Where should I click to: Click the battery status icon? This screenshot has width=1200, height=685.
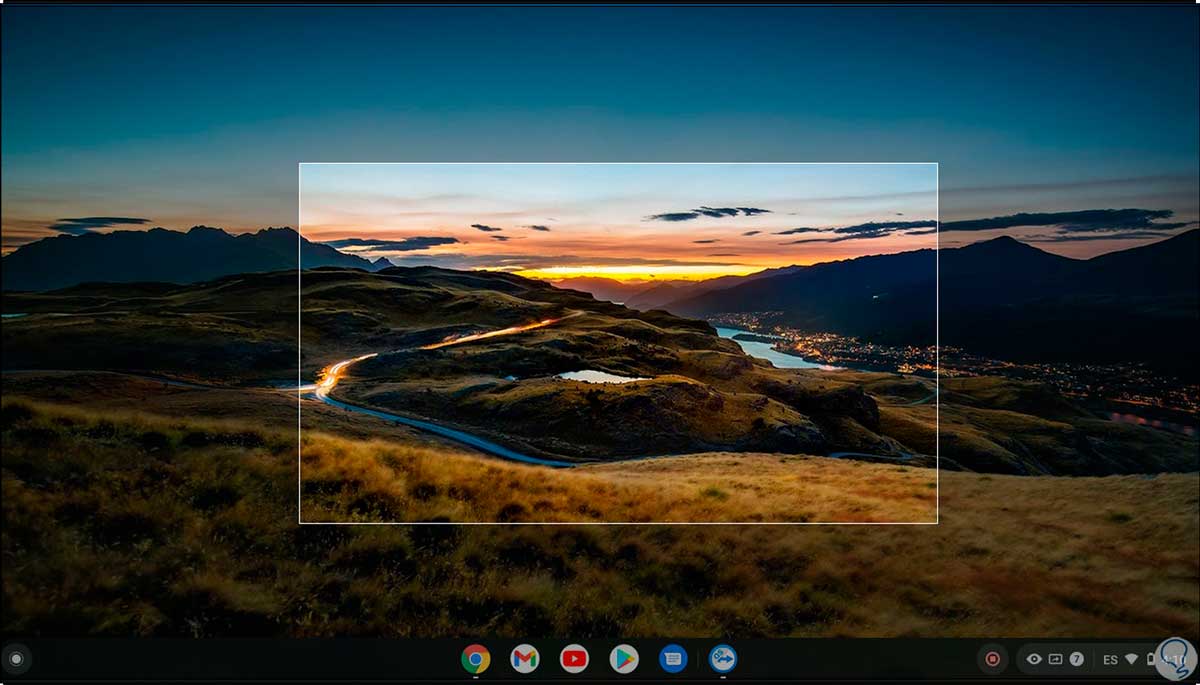click(1151, 659)
